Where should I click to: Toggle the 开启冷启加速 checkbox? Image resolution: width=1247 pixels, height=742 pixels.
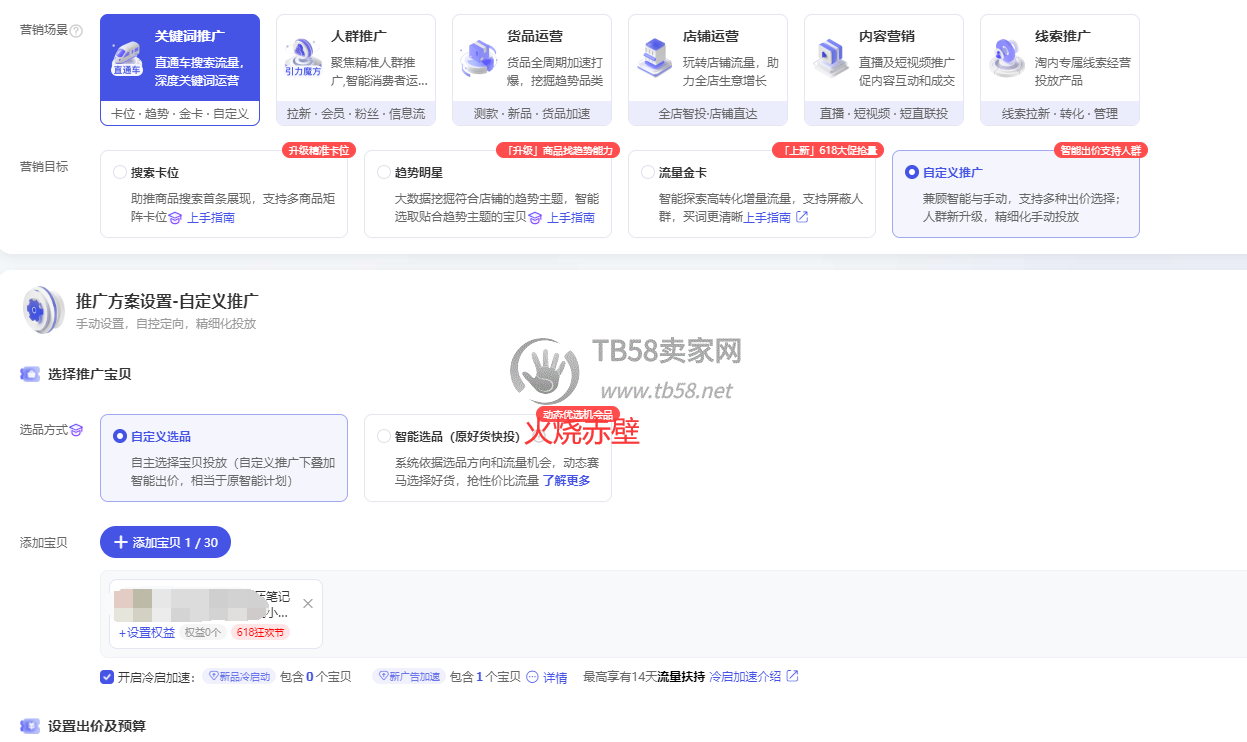click(x=107, y=677)
